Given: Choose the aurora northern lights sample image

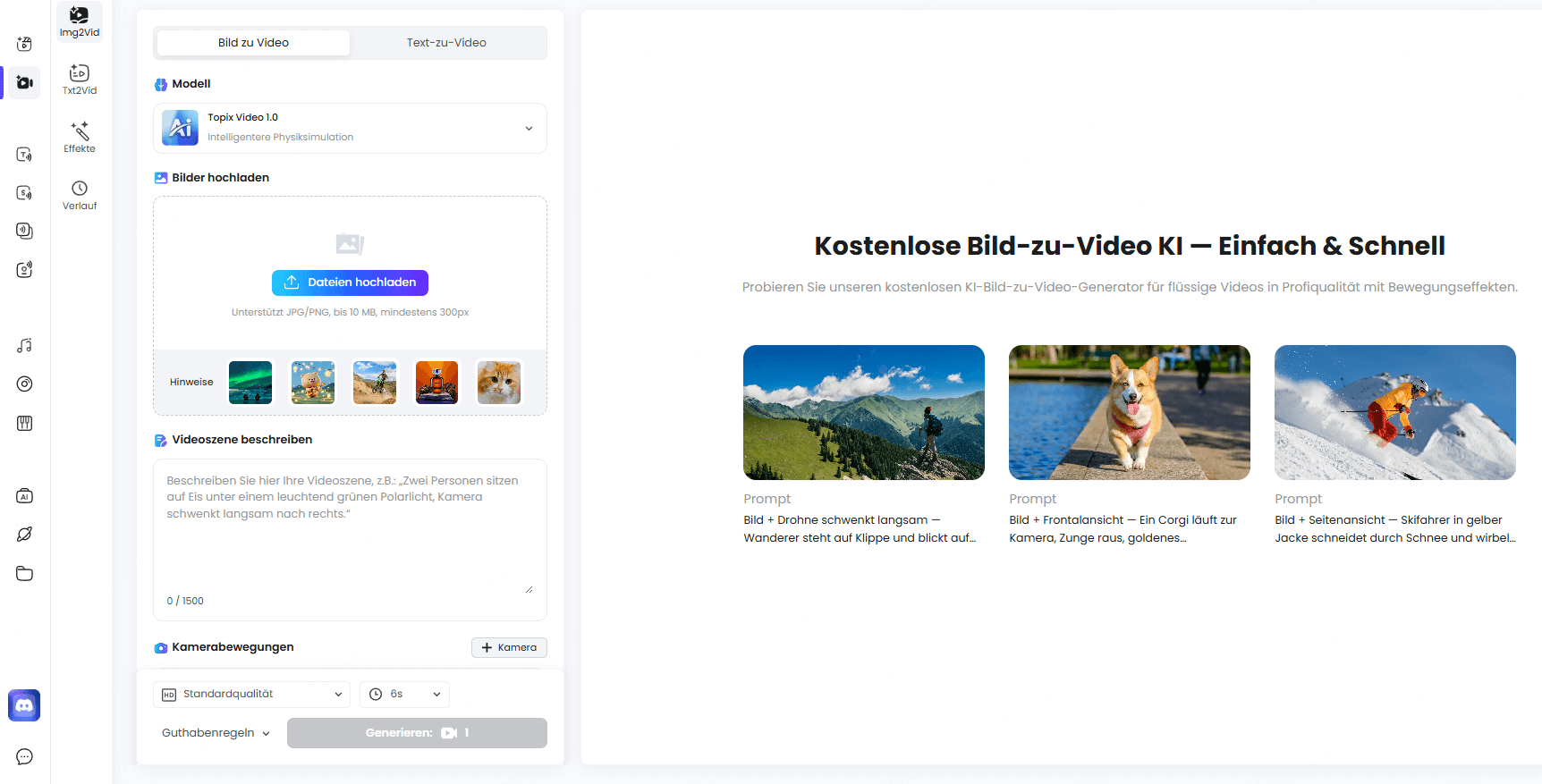Looking at the screenshot, I should point(250,382).
